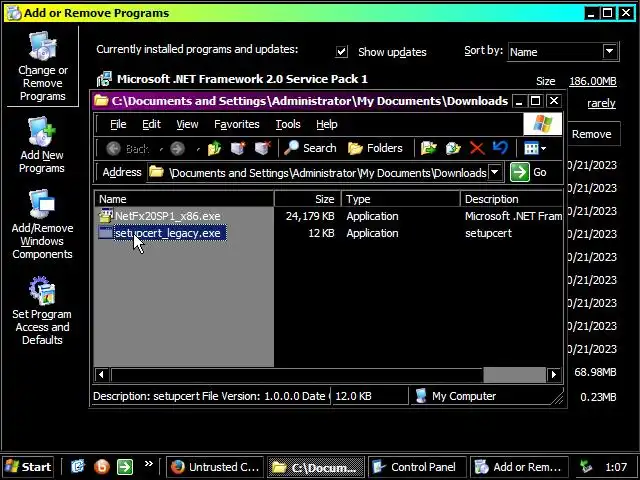
Task: Click the horizontal scrollbar right arrow
Action: pyautogui.click(x=554, y=374)
